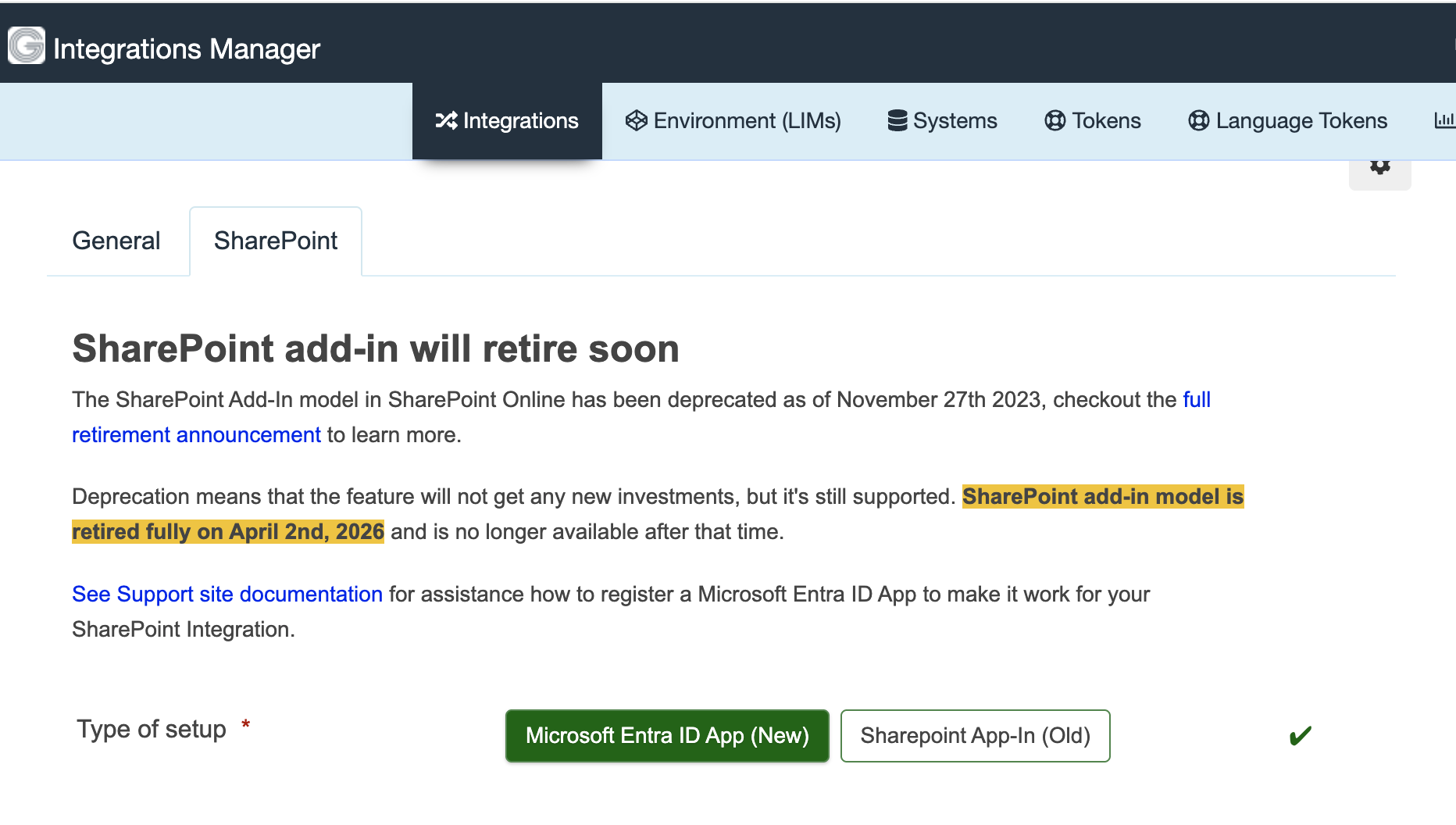
Task: Select the SharePoint tab
Action: point(276,241)
